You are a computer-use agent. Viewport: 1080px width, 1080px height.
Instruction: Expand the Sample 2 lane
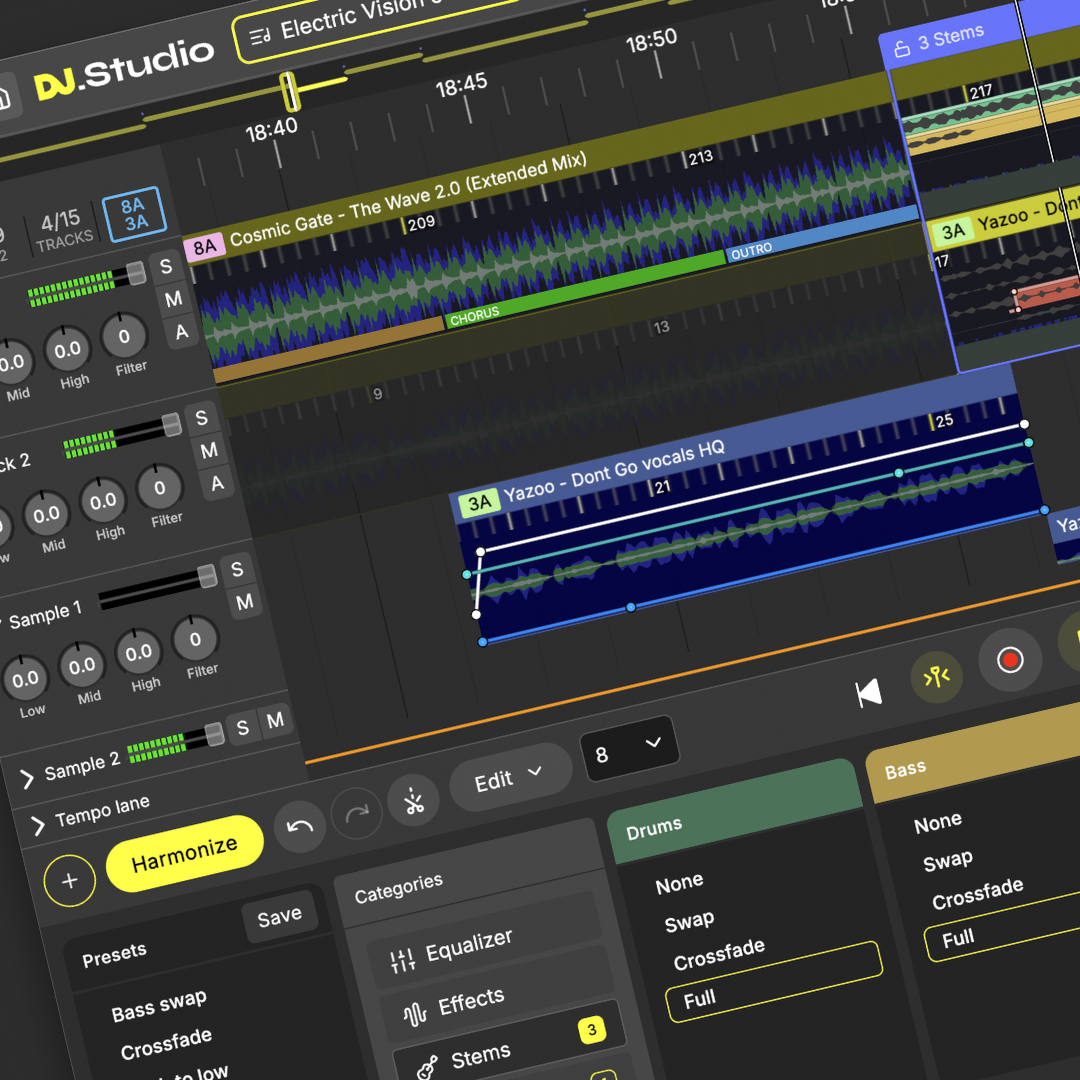[x=28, y=778]
